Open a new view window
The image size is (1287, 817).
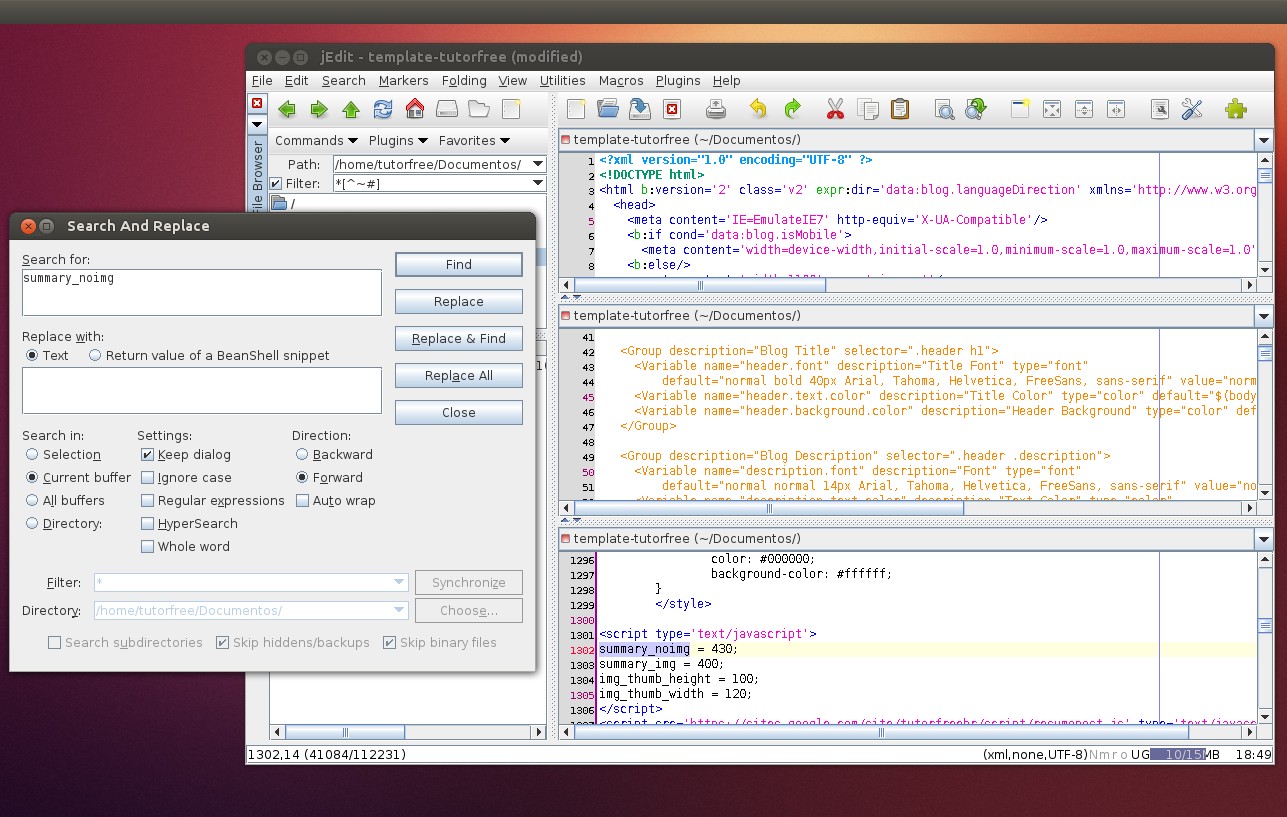click(1020, 110)
